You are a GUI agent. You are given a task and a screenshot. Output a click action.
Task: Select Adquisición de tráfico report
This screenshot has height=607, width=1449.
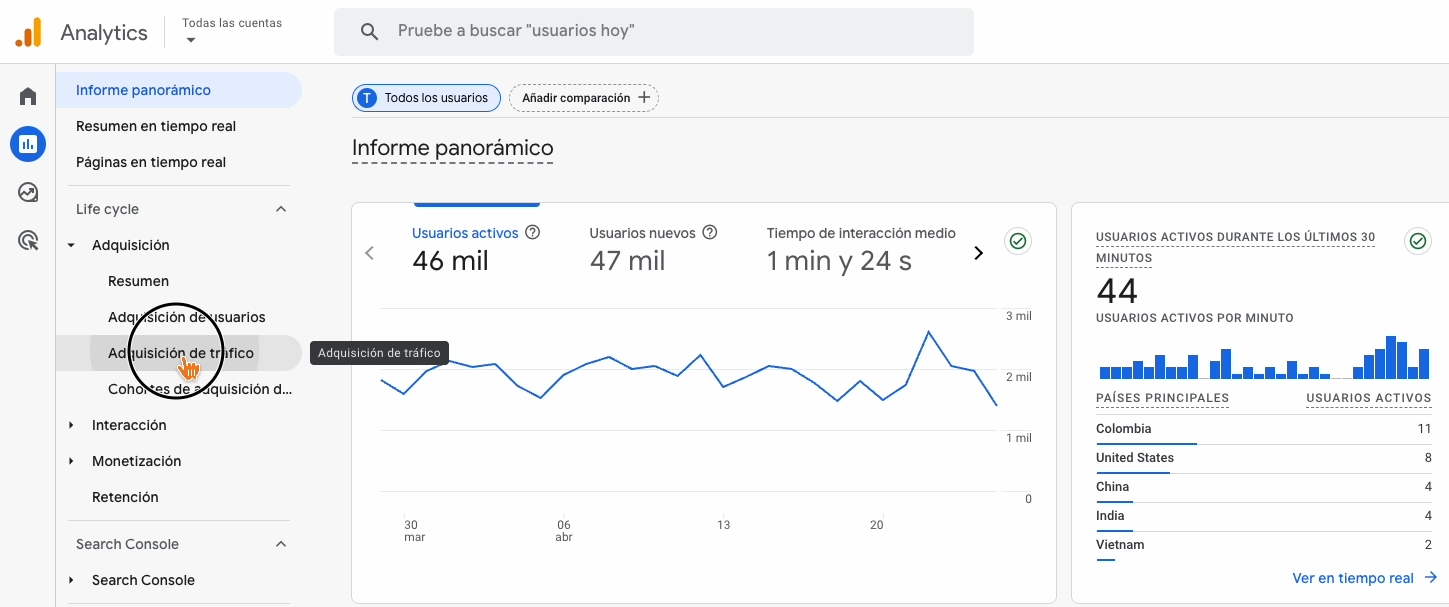pyautogui.click(x=181, y=353)
